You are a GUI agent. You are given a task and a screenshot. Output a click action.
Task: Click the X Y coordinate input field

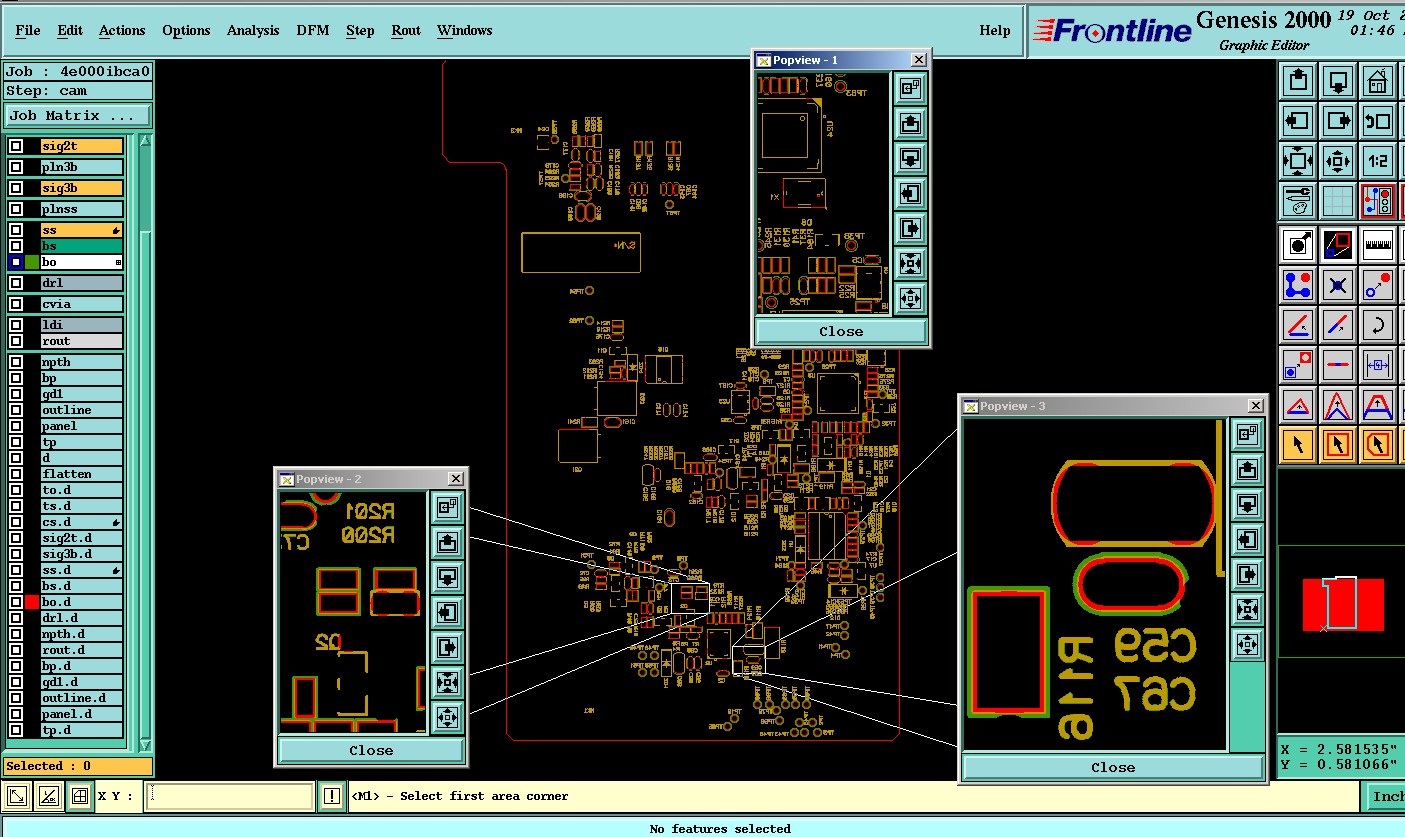(229, 797)
